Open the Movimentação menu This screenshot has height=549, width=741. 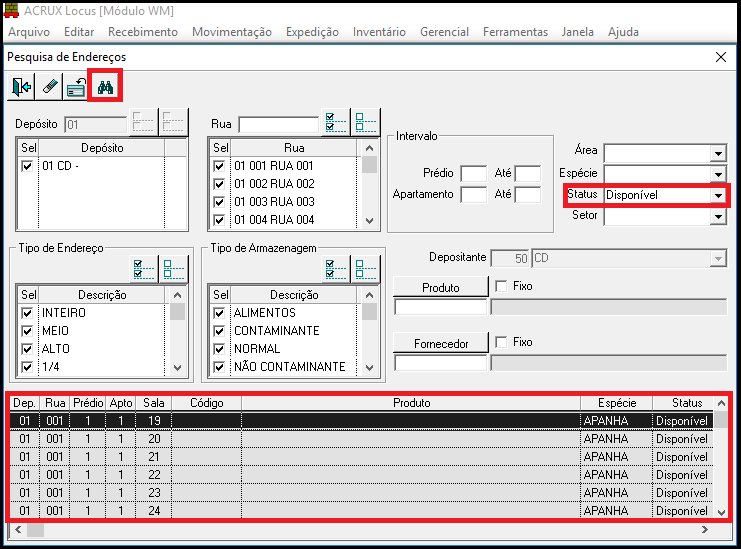pos(232,32)
